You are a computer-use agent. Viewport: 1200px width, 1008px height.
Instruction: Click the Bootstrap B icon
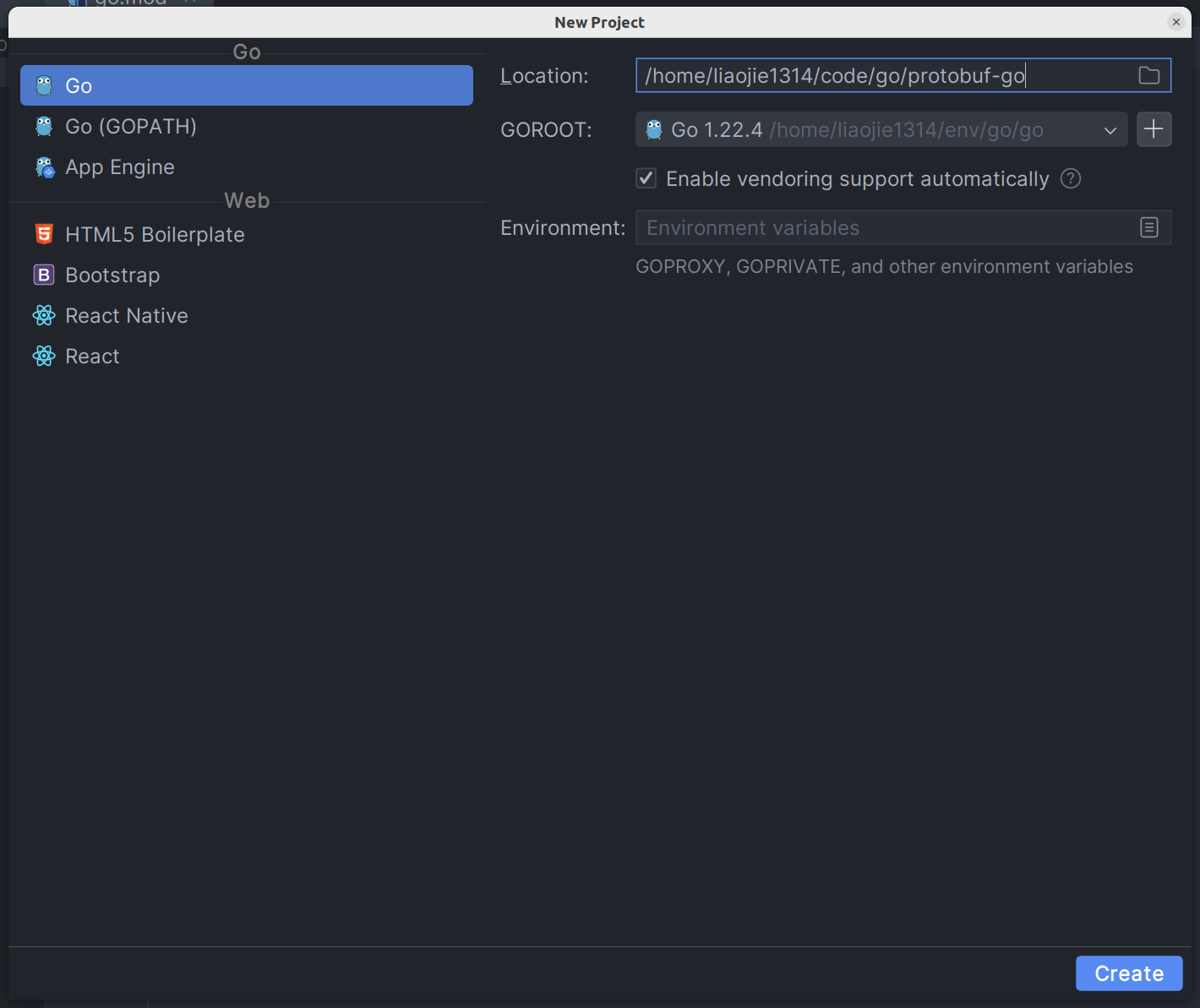(x=44, y=275)
